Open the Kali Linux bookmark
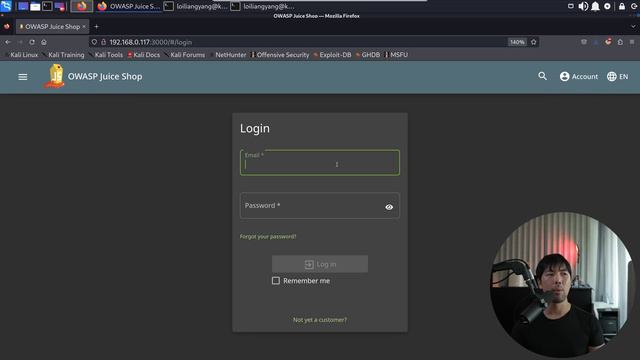The height and width of the screenshot is (360, 640). coord(21,55)
